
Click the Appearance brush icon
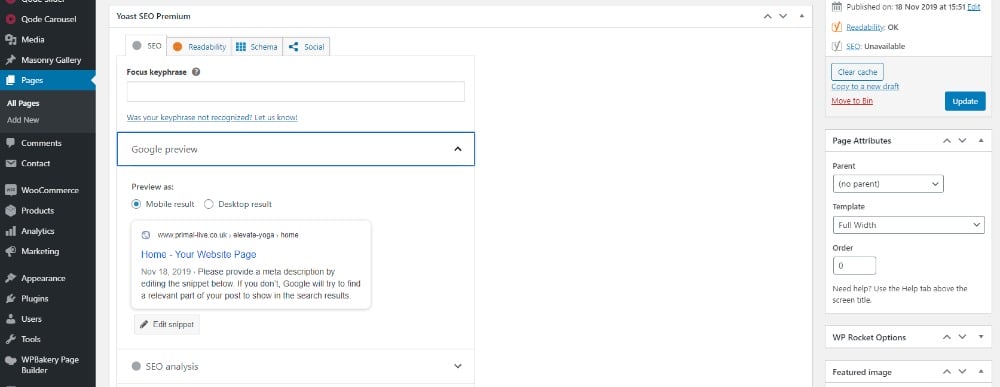click(10, 278)
